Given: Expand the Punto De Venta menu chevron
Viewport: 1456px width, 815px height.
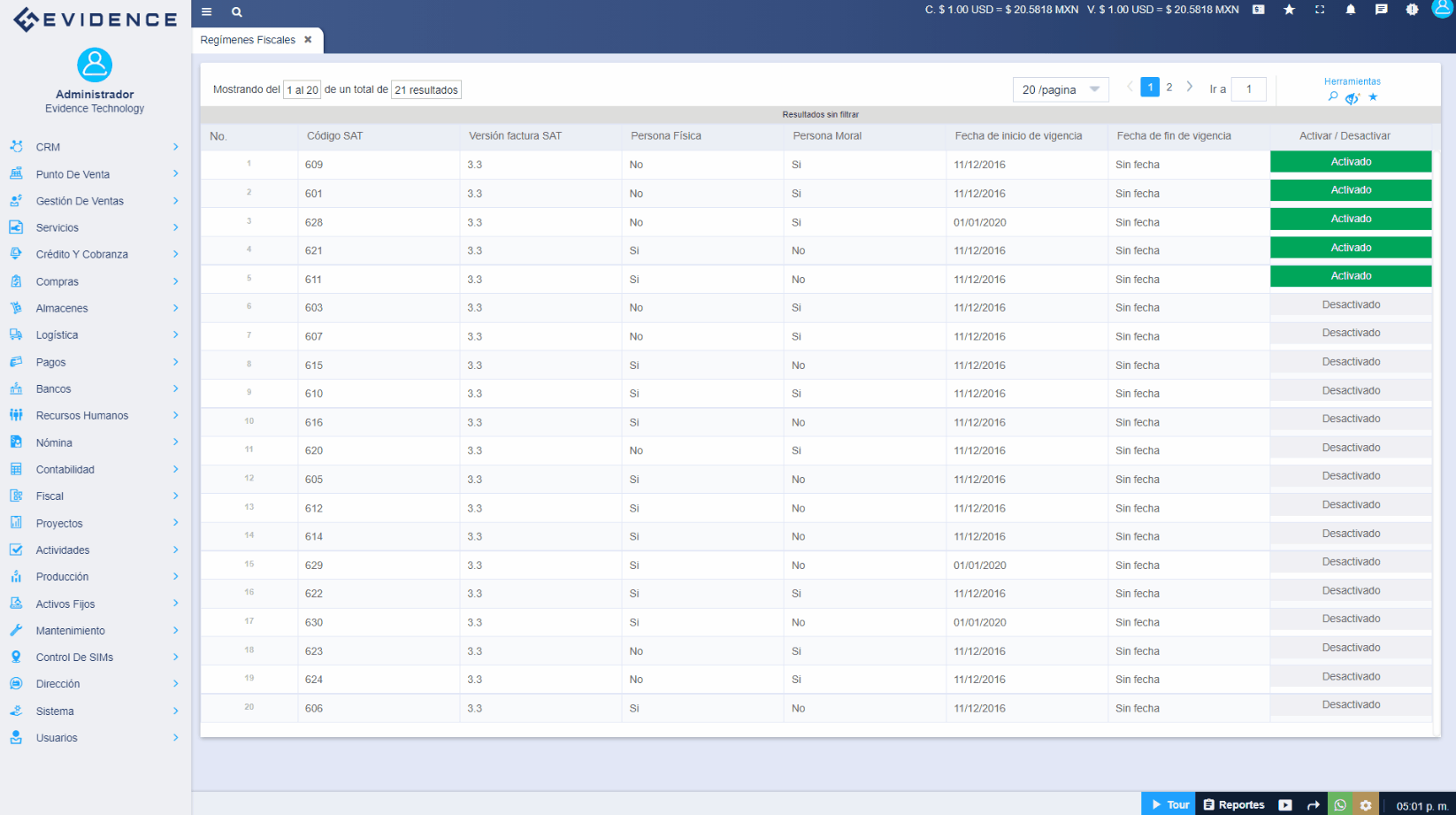Looking at the screenshot, I should point(176,173).
